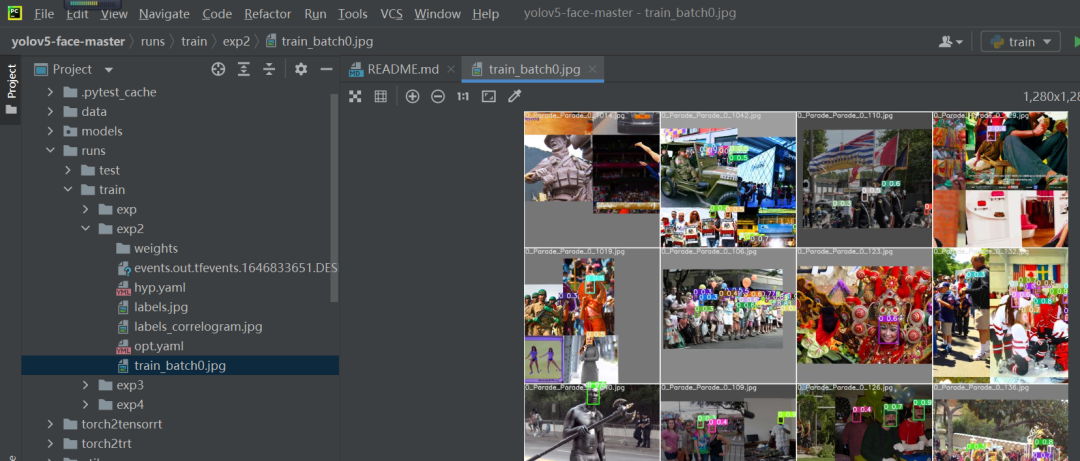The image size is (1080, 461).
Task: Click the exp2 breadcrumb in navigation bar
Action: click(x=236, y=41)
